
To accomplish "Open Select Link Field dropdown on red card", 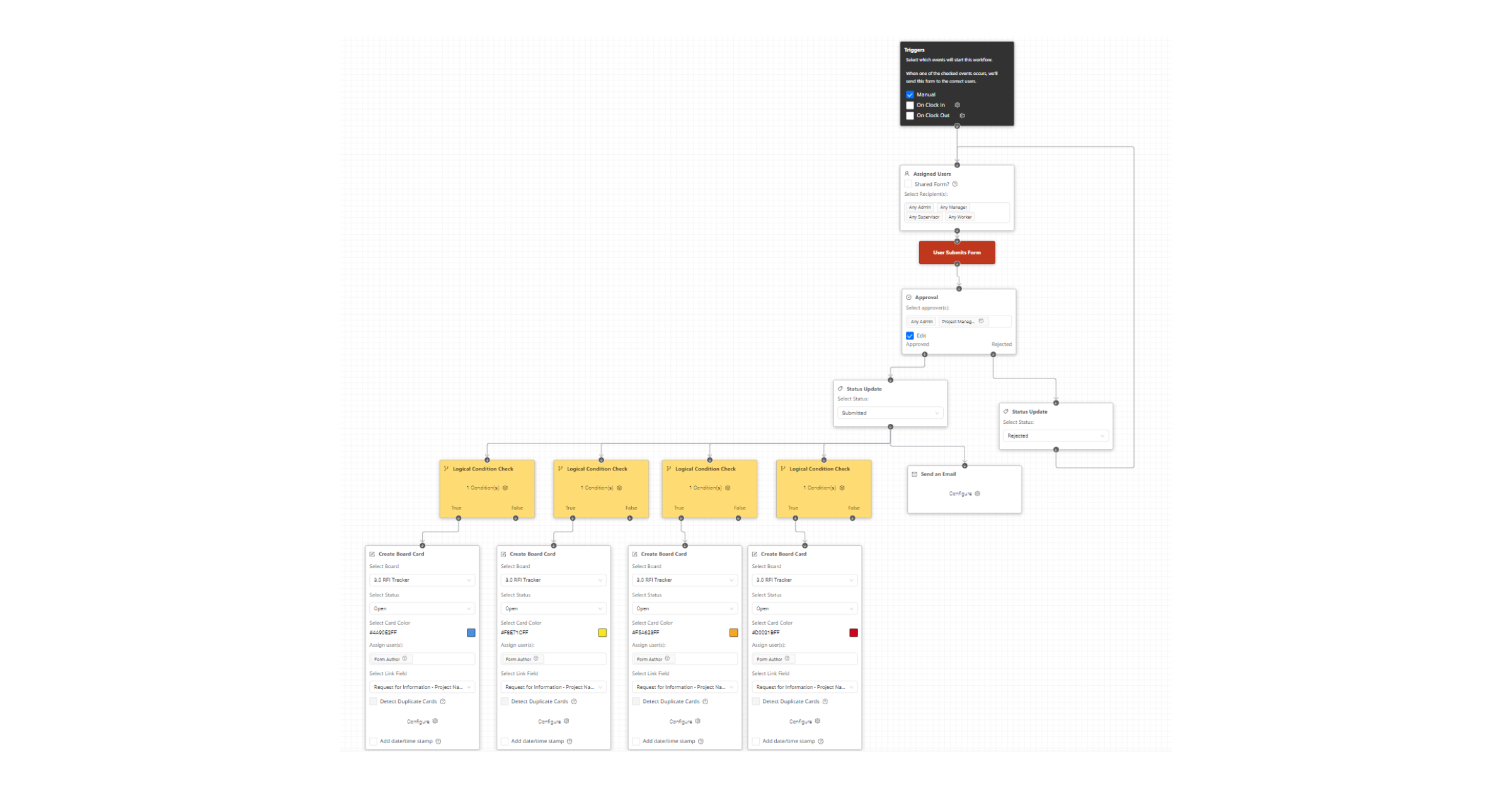I will 805,687.
